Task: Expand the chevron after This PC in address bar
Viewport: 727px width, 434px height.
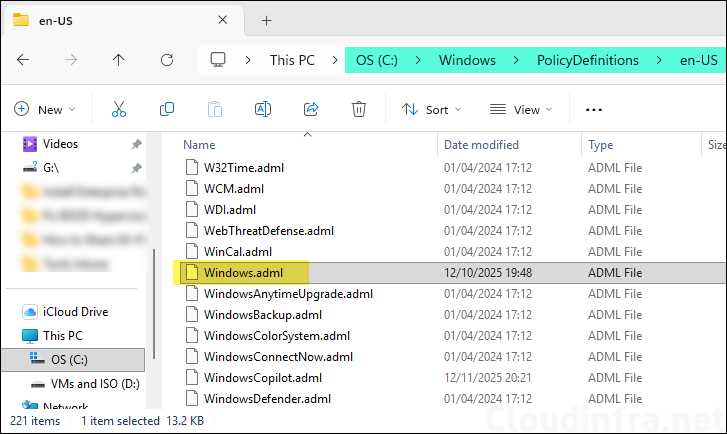Action: click(x=335, y=60)
